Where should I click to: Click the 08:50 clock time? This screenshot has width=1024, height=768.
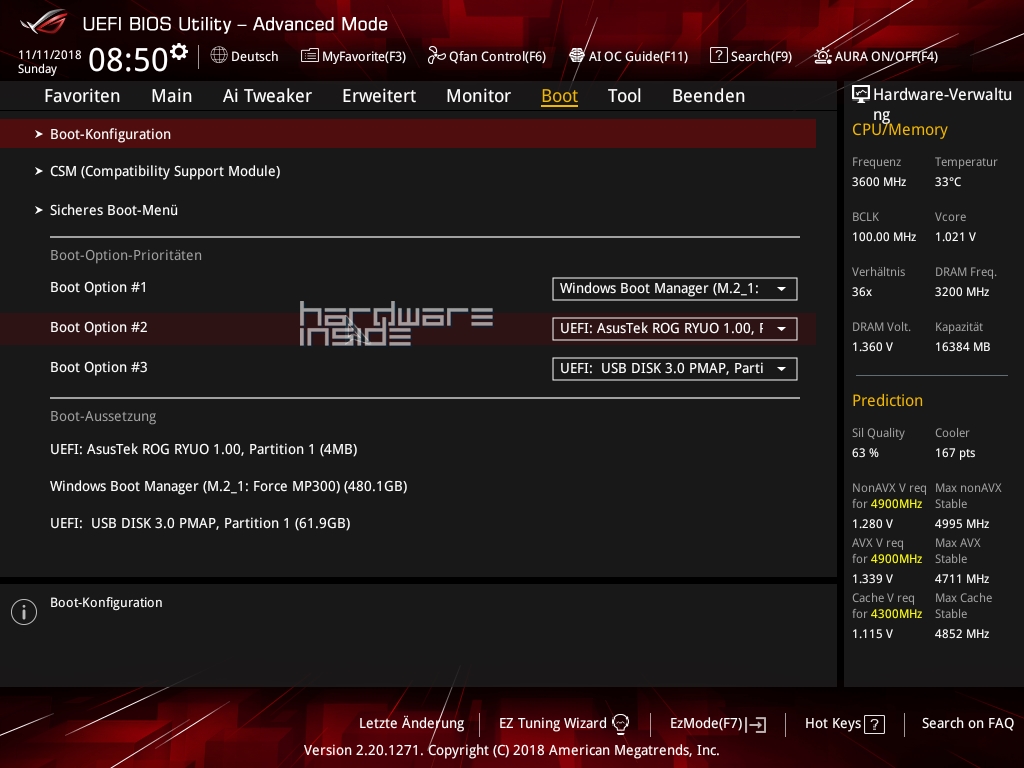128,60
